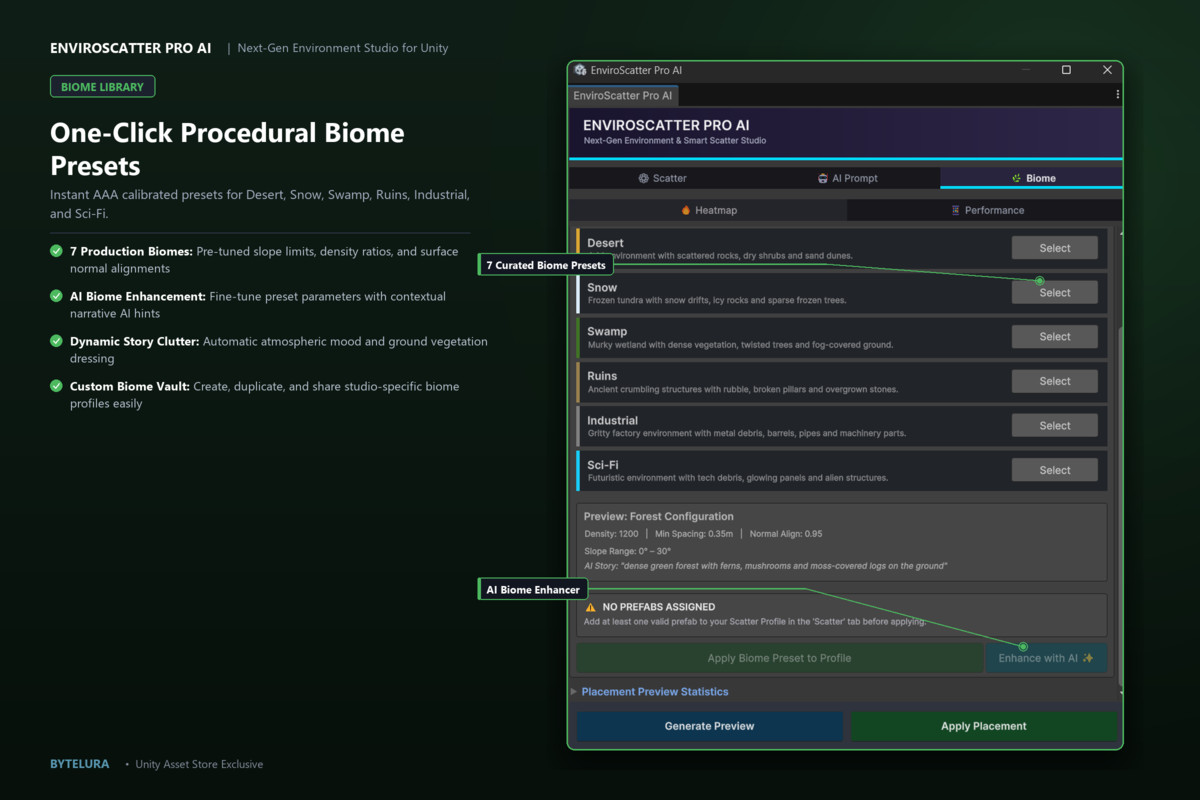
Task: Click the 'One-Click Procedural Biome Presets' heading
Action: pyautogui.click(x=227, y=149)
